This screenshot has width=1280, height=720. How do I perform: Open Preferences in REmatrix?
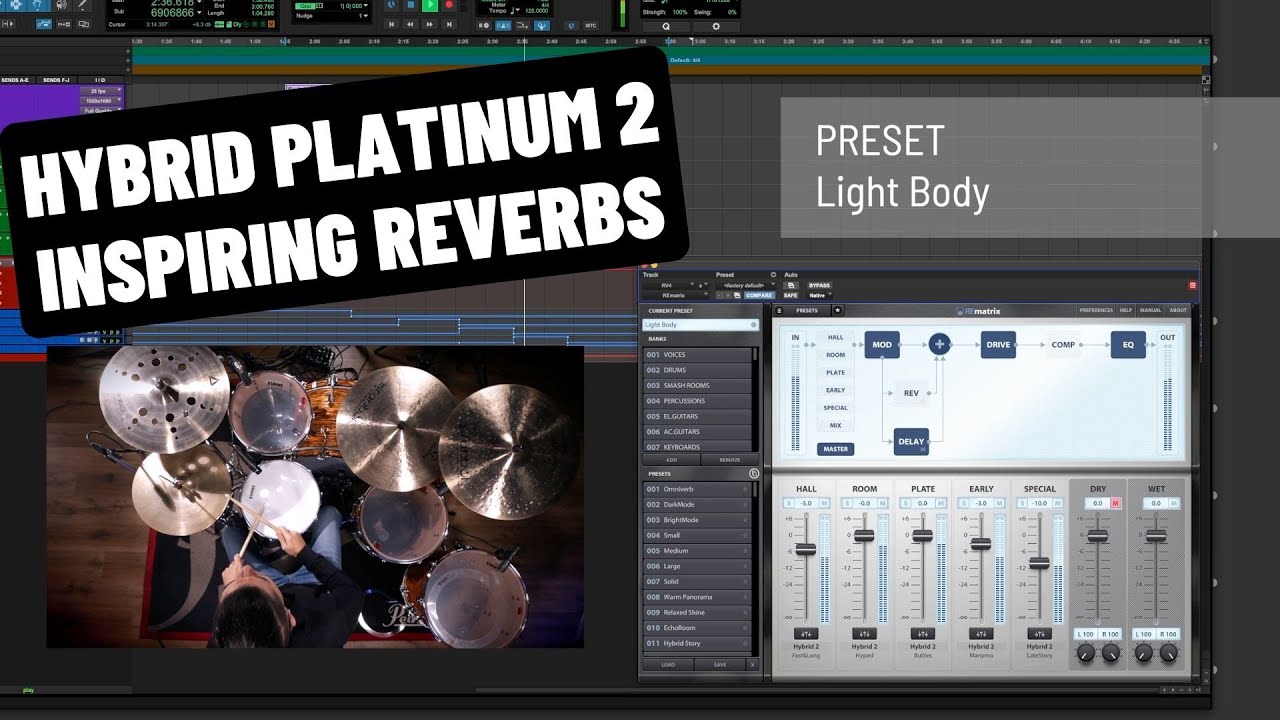(1096, 310)
